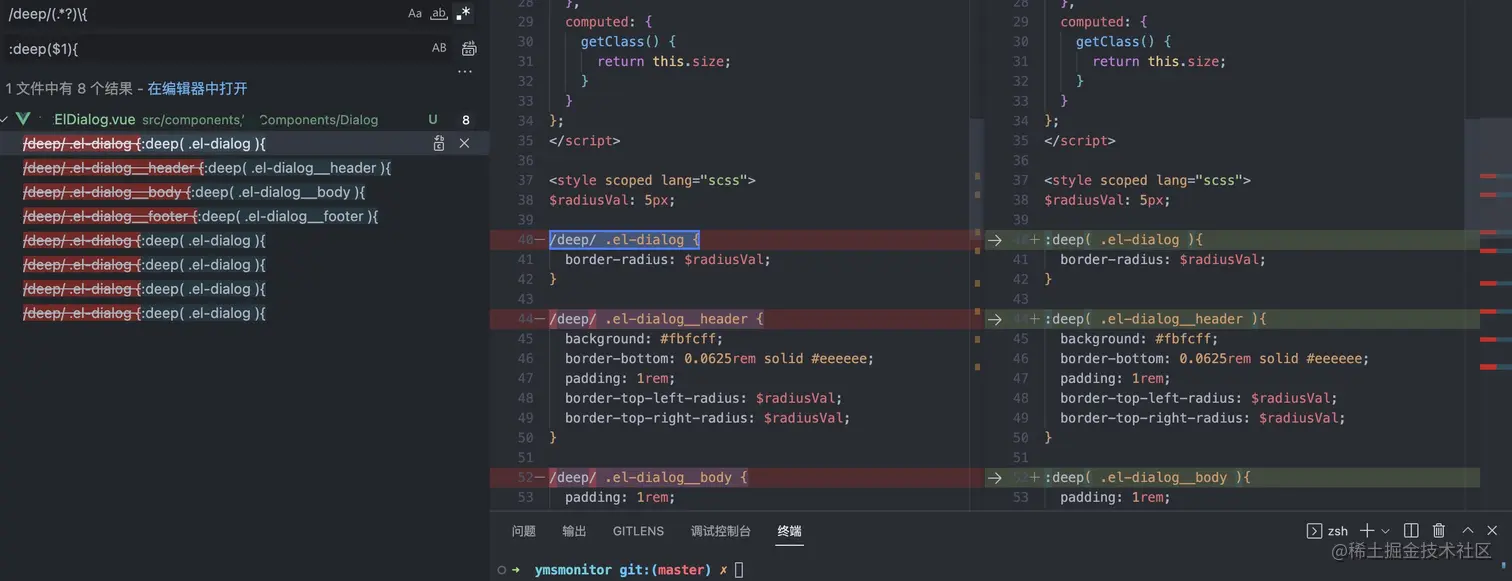Split the terminal with the split icon
Viewport: 1512px width, 581px height.
coord(1411,530)
